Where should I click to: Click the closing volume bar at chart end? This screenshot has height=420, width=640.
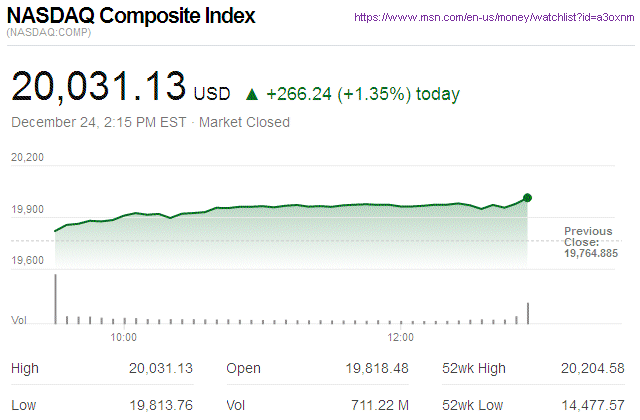(527, 312)
